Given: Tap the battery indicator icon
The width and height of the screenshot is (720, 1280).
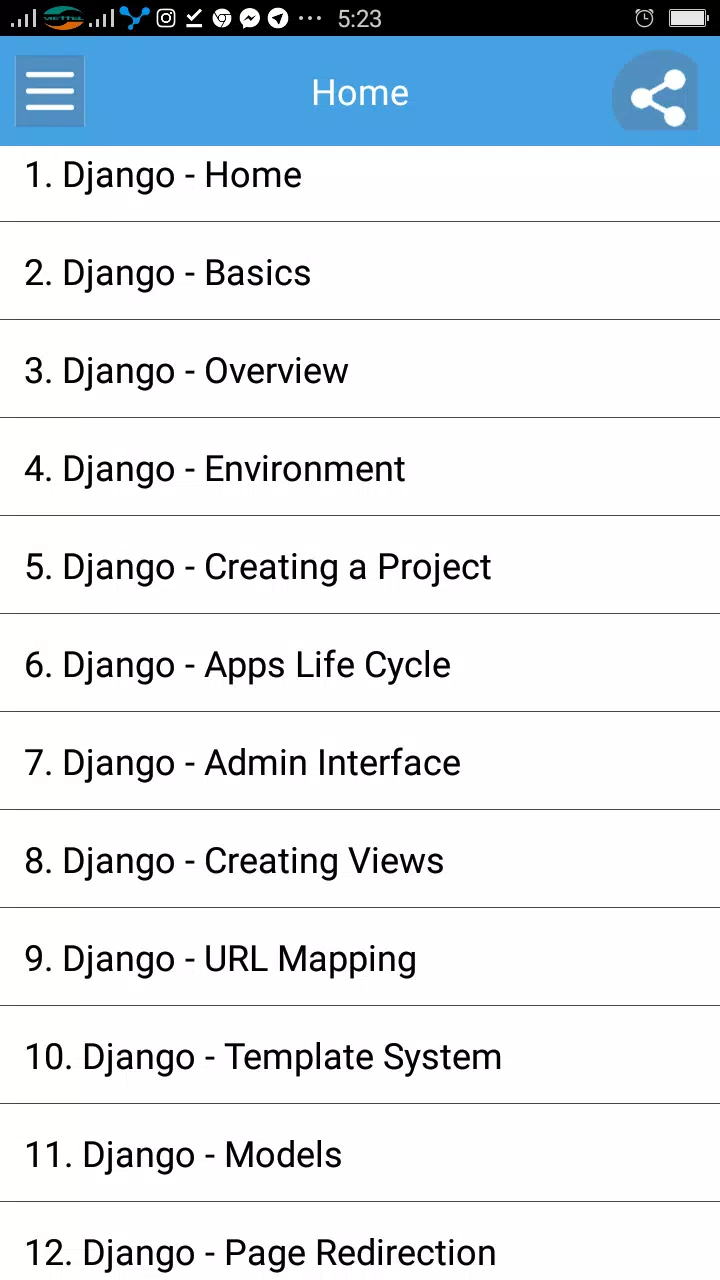Looking at the screenshot, I should pyautogui.click(x=688, y=18).
